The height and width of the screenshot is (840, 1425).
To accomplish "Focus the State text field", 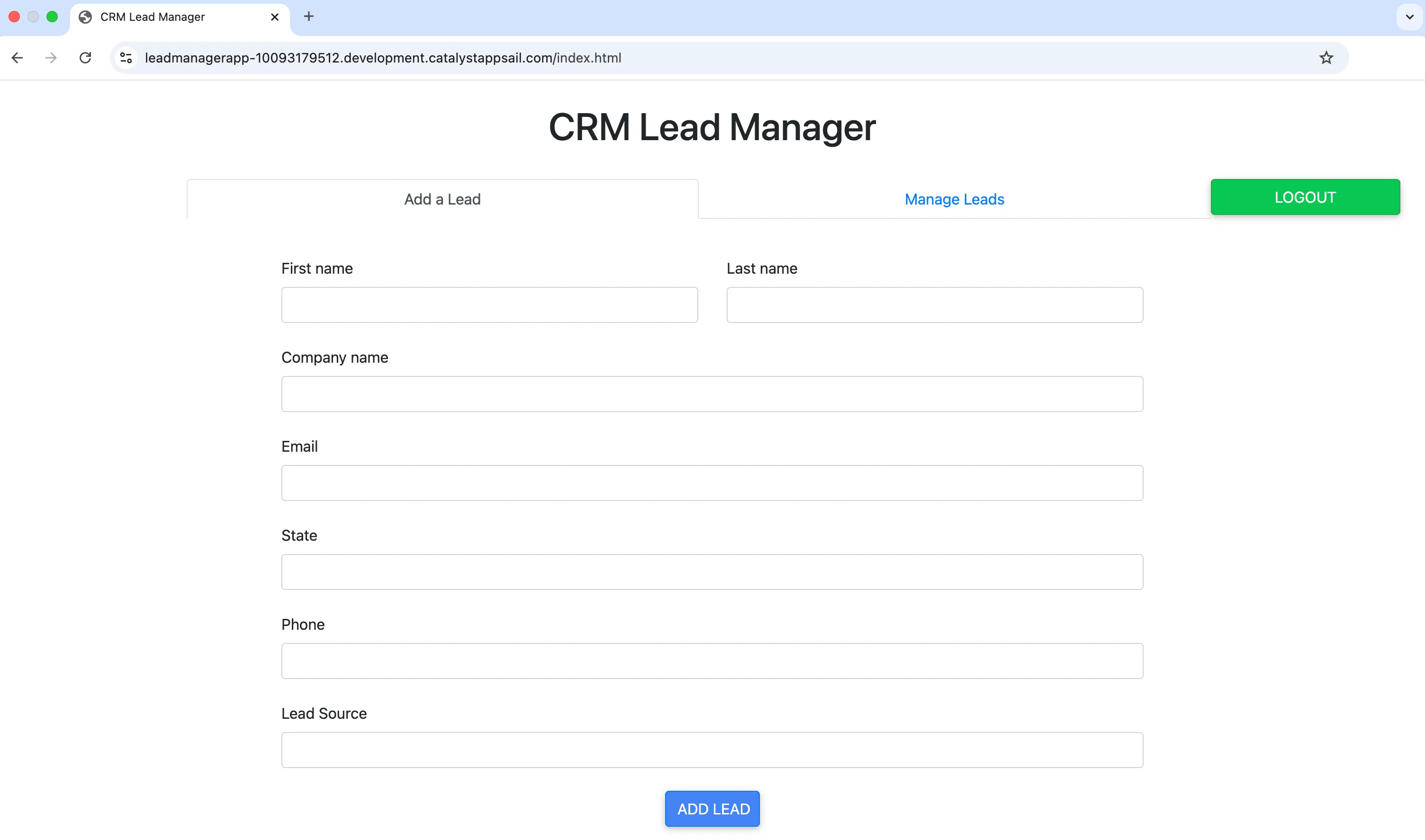I will pyautogui.click(x=712, y=572).
